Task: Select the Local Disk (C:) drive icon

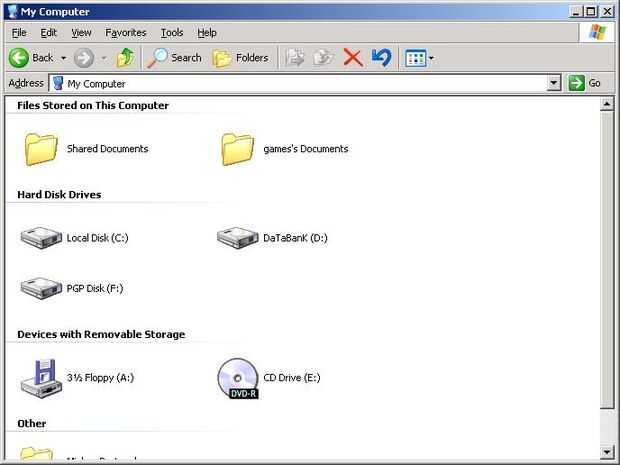Action: point(41,238)
